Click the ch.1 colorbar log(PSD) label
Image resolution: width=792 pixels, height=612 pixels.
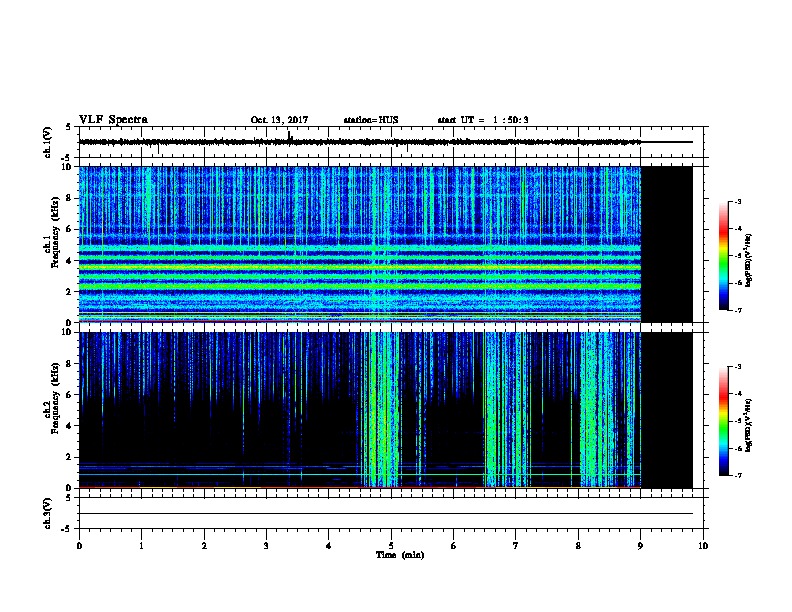[749, 260]
